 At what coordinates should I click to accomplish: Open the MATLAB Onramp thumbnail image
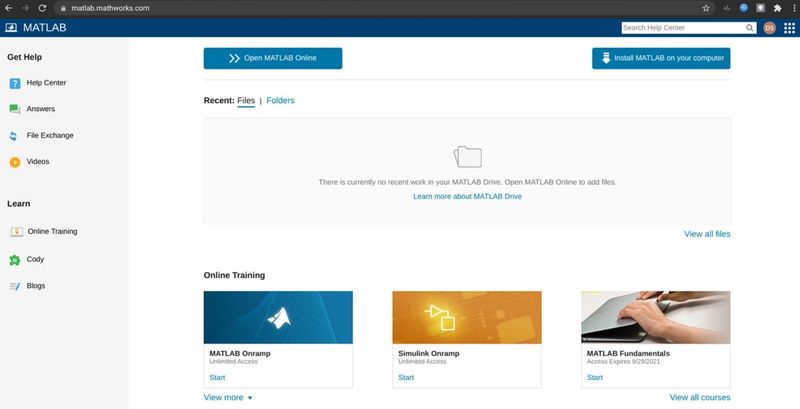(x=278, y=317)
